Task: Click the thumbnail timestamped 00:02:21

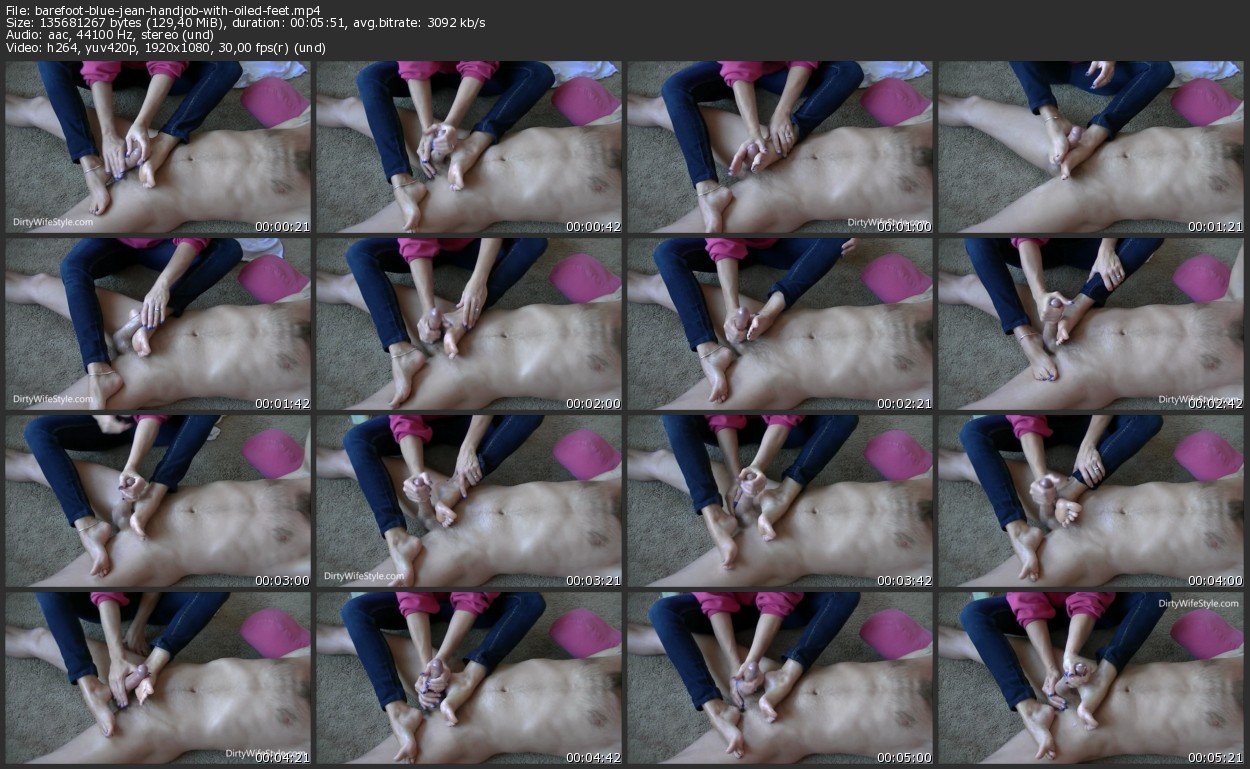Action: (780, 324)
